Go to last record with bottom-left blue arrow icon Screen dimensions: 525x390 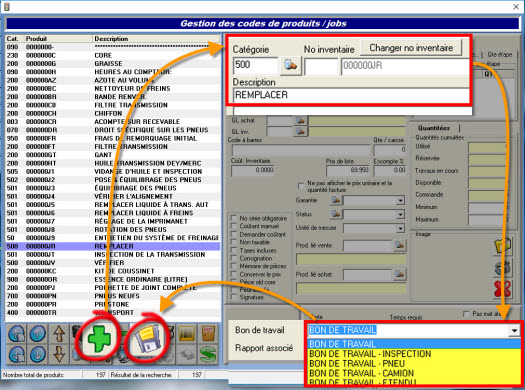(x=16, y=355)
